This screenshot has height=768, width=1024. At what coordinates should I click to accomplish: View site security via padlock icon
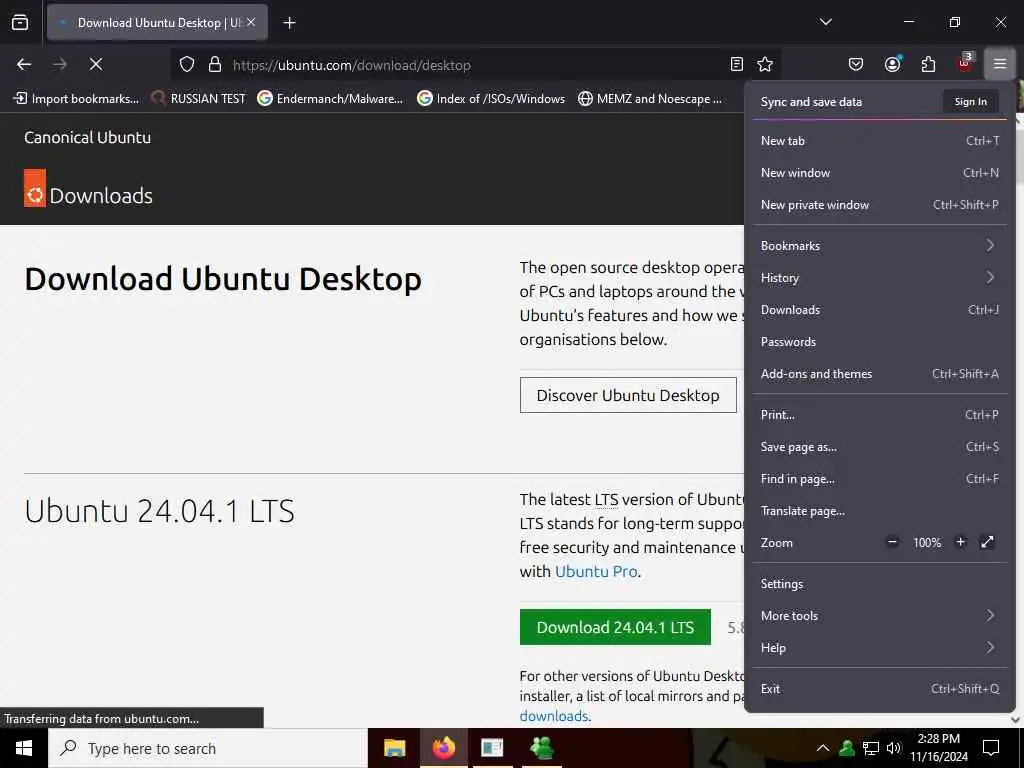coord(215,64)
